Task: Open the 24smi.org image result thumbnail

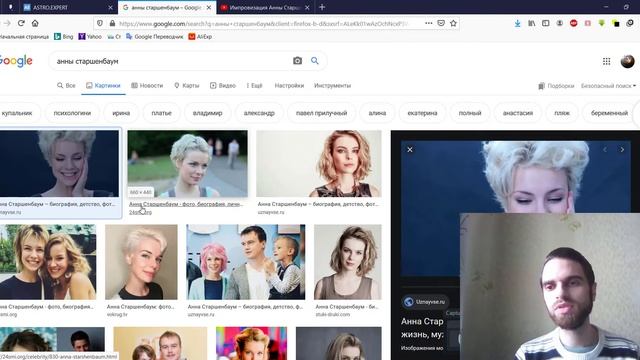Action: coord(187,164)
